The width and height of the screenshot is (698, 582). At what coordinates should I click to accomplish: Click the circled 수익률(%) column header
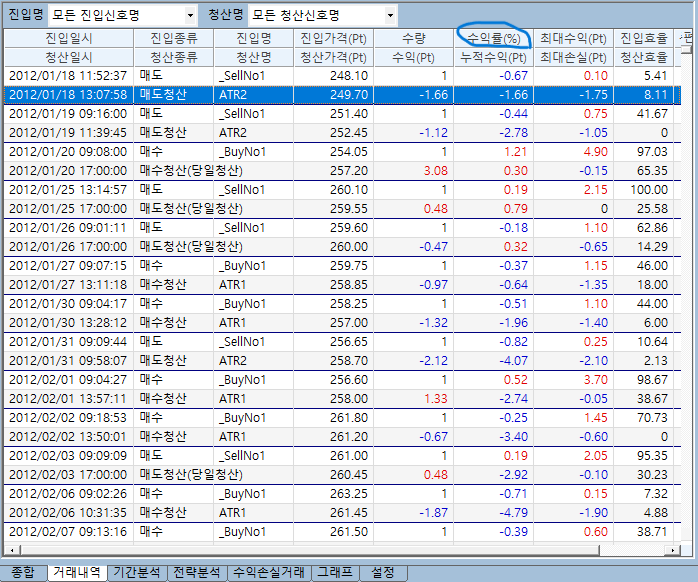[493, 38]
